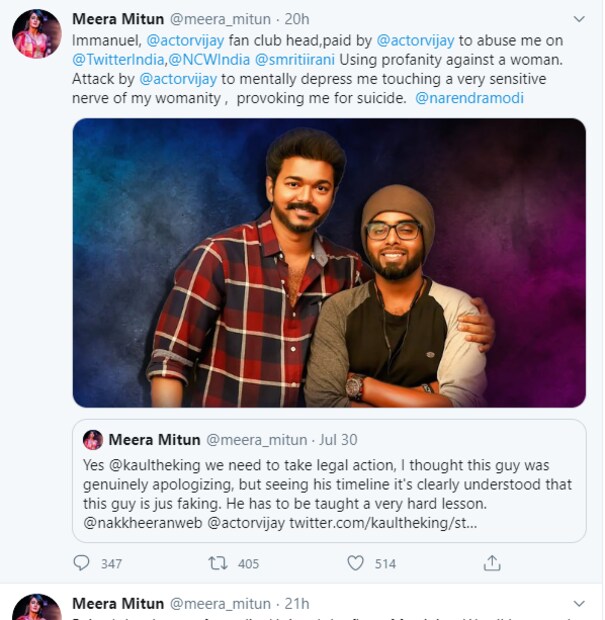Click the 21h timestamp on second tweet
605x620 pixels.
tap(297, 604)
